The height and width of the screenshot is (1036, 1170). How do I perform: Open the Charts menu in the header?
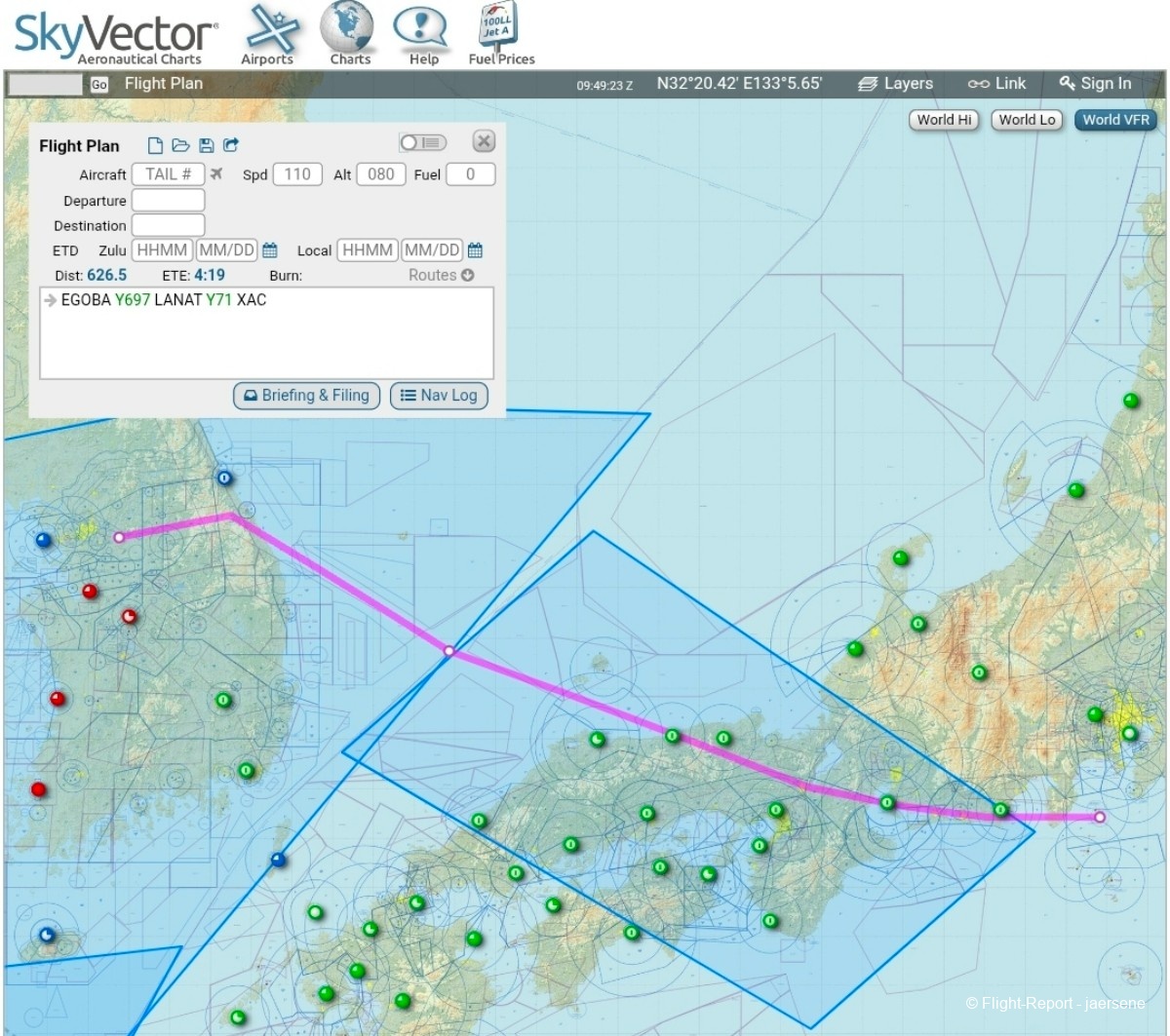(349, 35)
